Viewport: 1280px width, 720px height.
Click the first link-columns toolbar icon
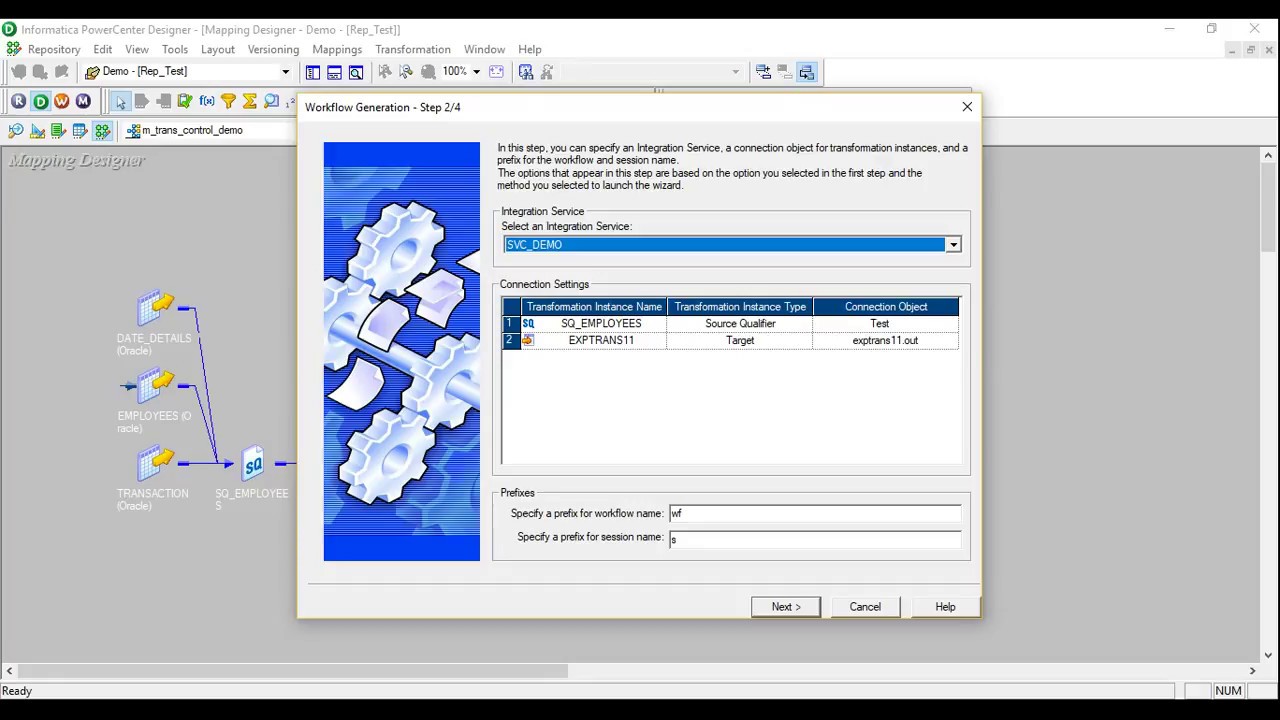point(763,72)
